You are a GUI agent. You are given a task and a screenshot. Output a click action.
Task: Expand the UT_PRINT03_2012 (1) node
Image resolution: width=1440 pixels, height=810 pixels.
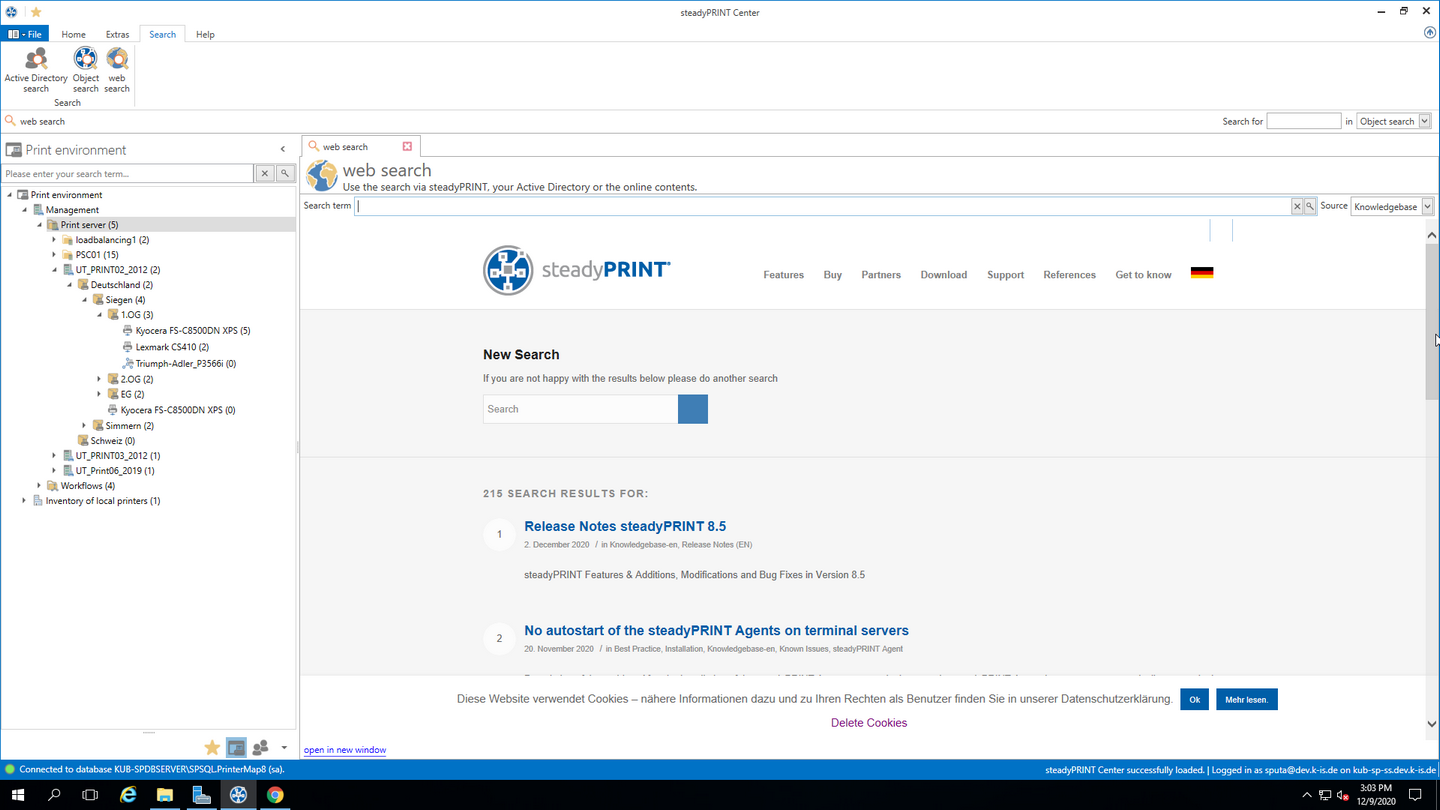pyautogui.click(x=54, y=456)
